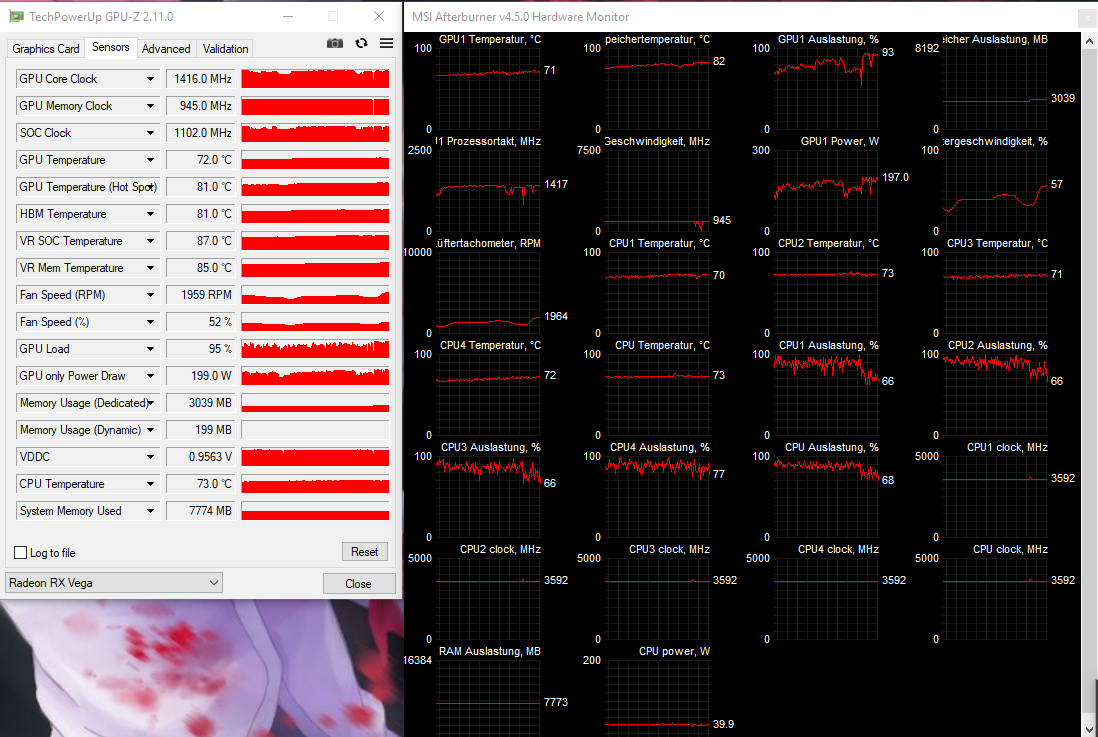Click the GPU Memory Clock value 945.0 MHz
The width and height of the screenshot is (1098, 737).
pos(201,106)
